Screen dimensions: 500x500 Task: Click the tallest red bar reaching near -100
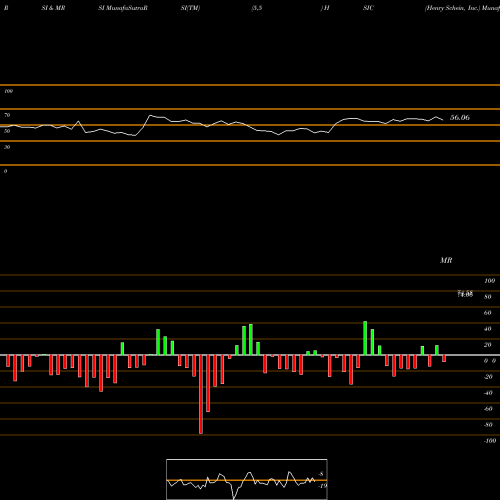click(201, 394)
